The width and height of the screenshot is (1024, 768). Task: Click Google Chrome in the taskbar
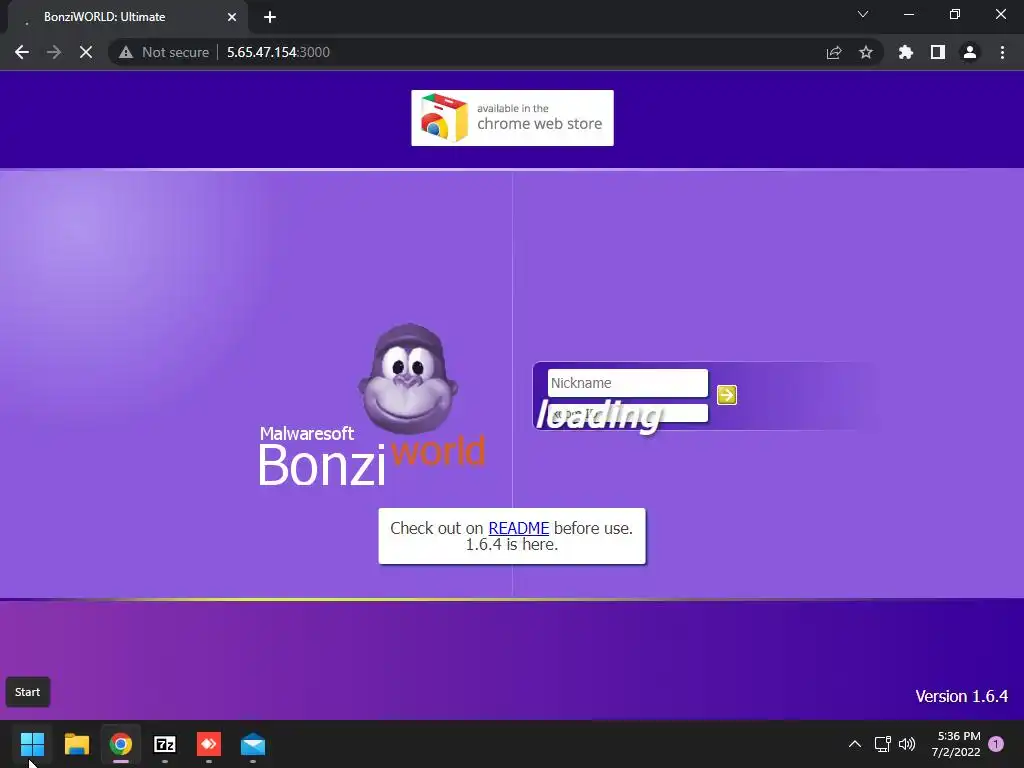121,744
